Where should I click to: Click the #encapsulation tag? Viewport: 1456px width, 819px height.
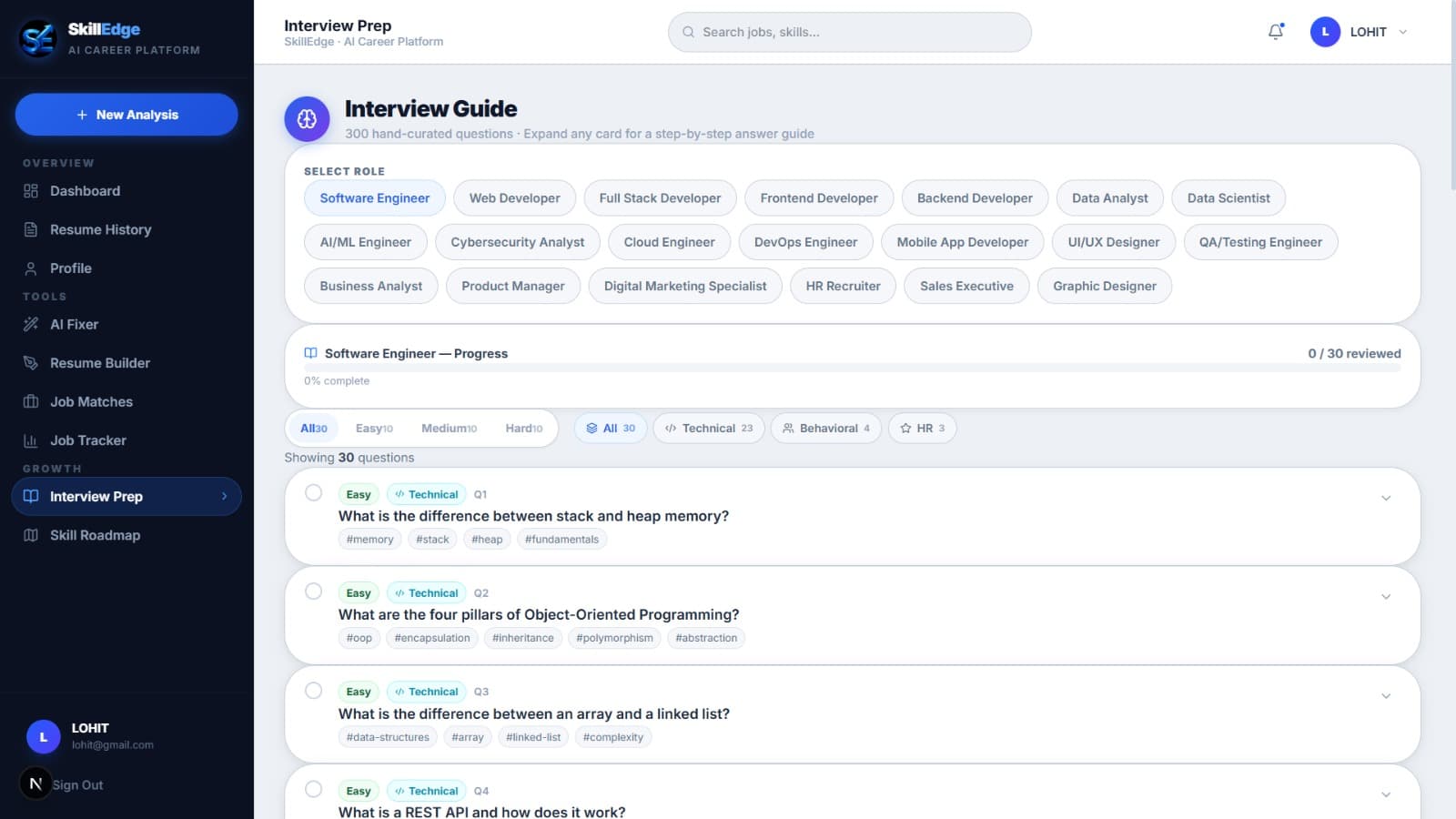[x=432, y=638]
